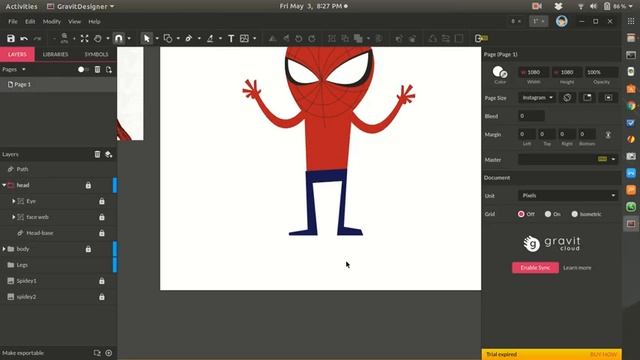This screenshot has width=640, height=360.
Task: Click the Save icon in toolbar
Action: pyautogui.click(x=11, y=38)
